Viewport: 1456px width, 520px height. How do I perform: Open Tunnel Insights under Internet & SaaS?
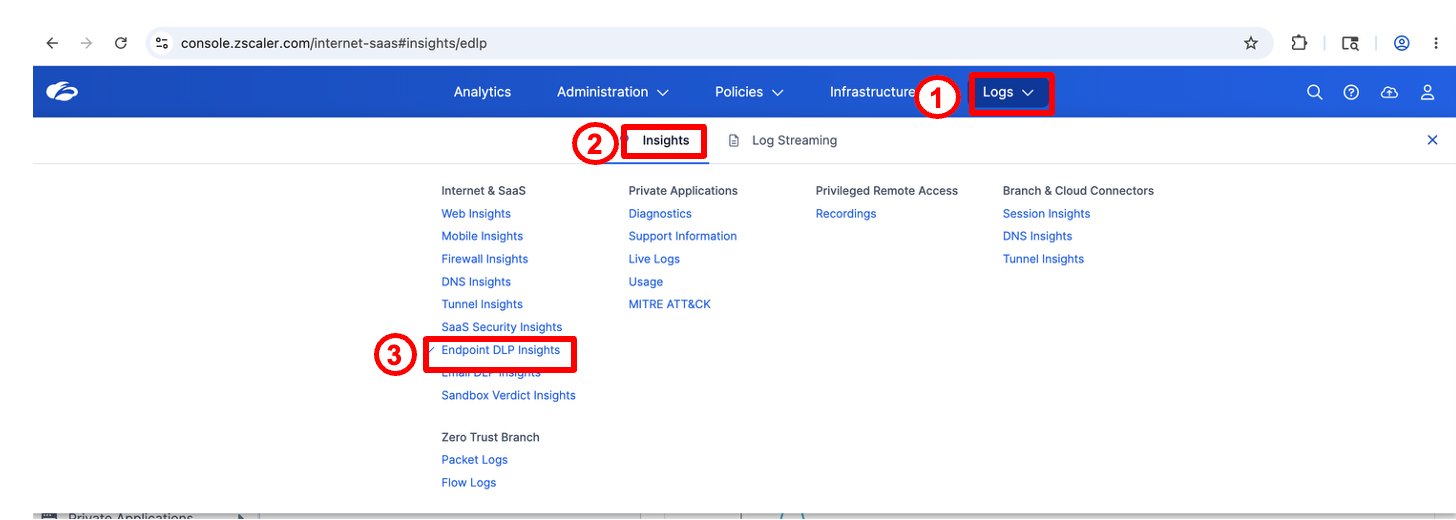point(482,304)
